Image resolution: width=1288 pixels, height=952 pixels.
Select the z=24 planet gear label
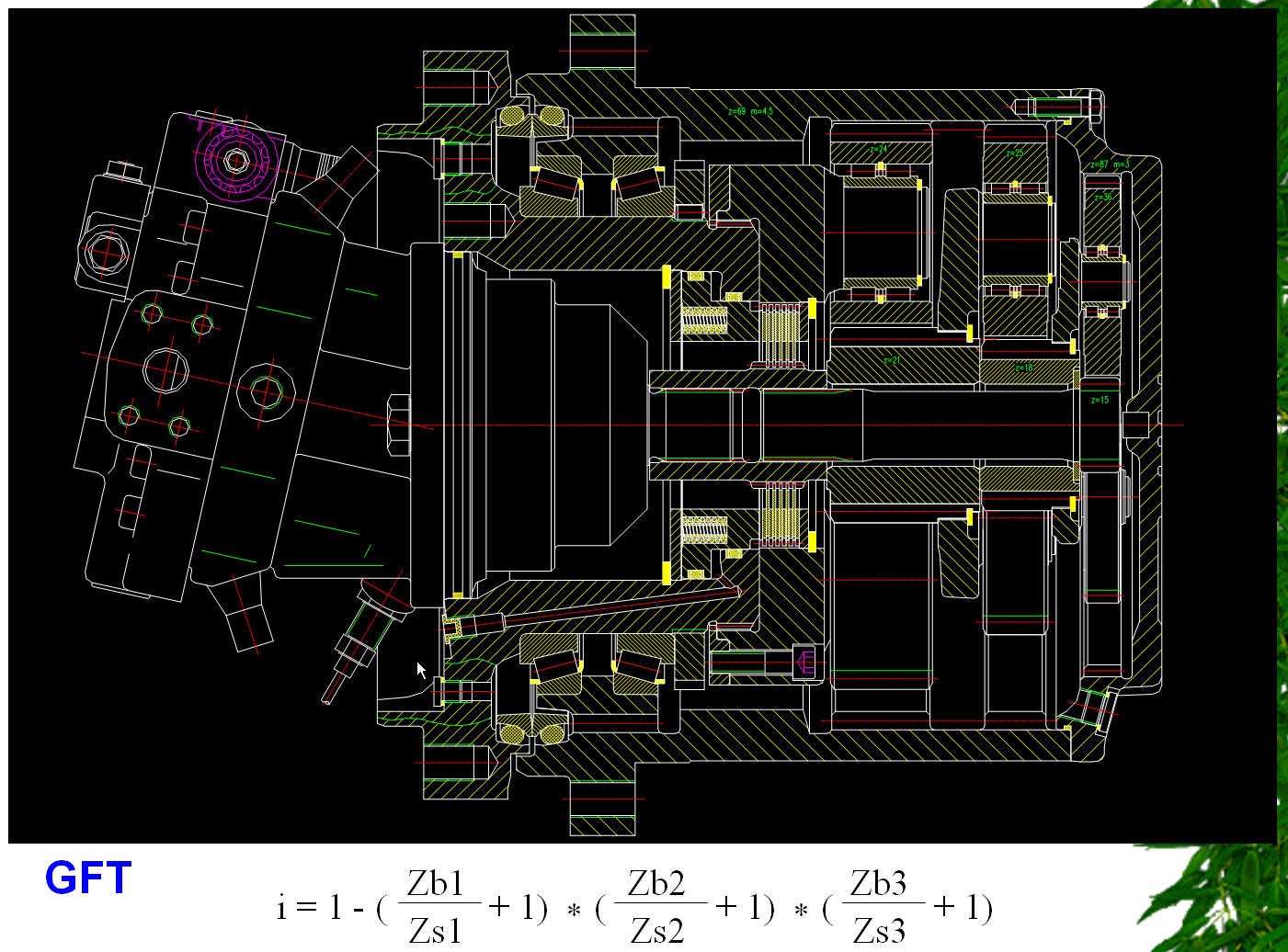pos(878,148)
